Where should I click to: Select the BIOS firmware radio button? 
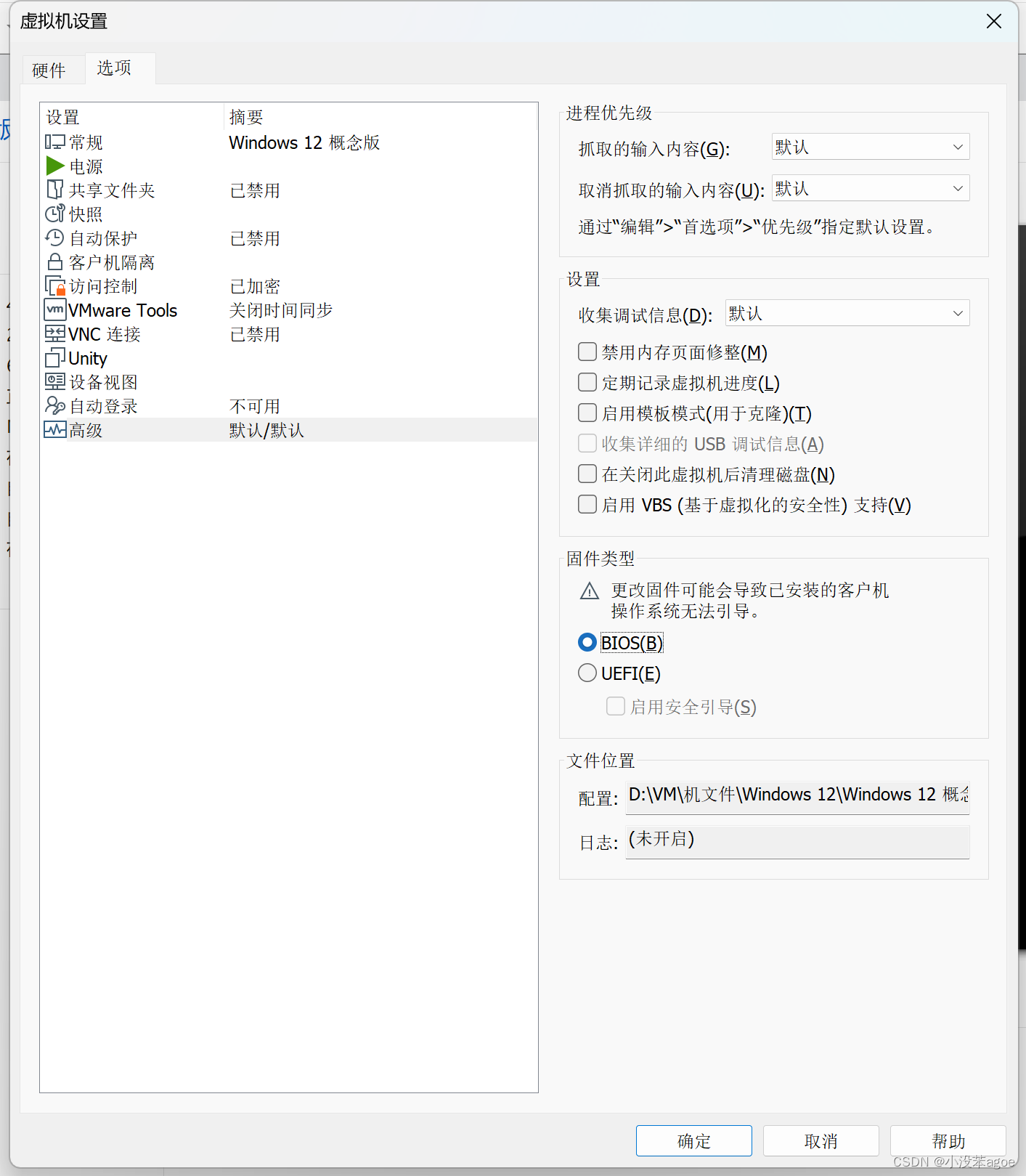tap(587, 643)
